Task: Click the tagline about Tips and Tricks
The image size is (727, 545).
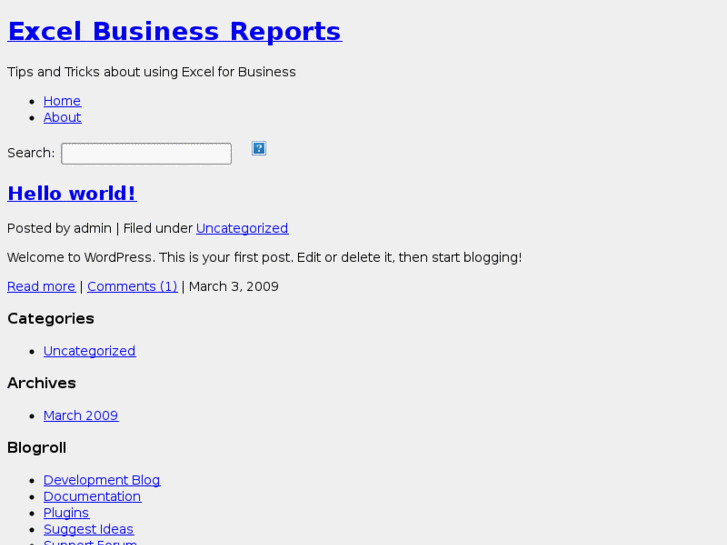Action: pos(151,72)
